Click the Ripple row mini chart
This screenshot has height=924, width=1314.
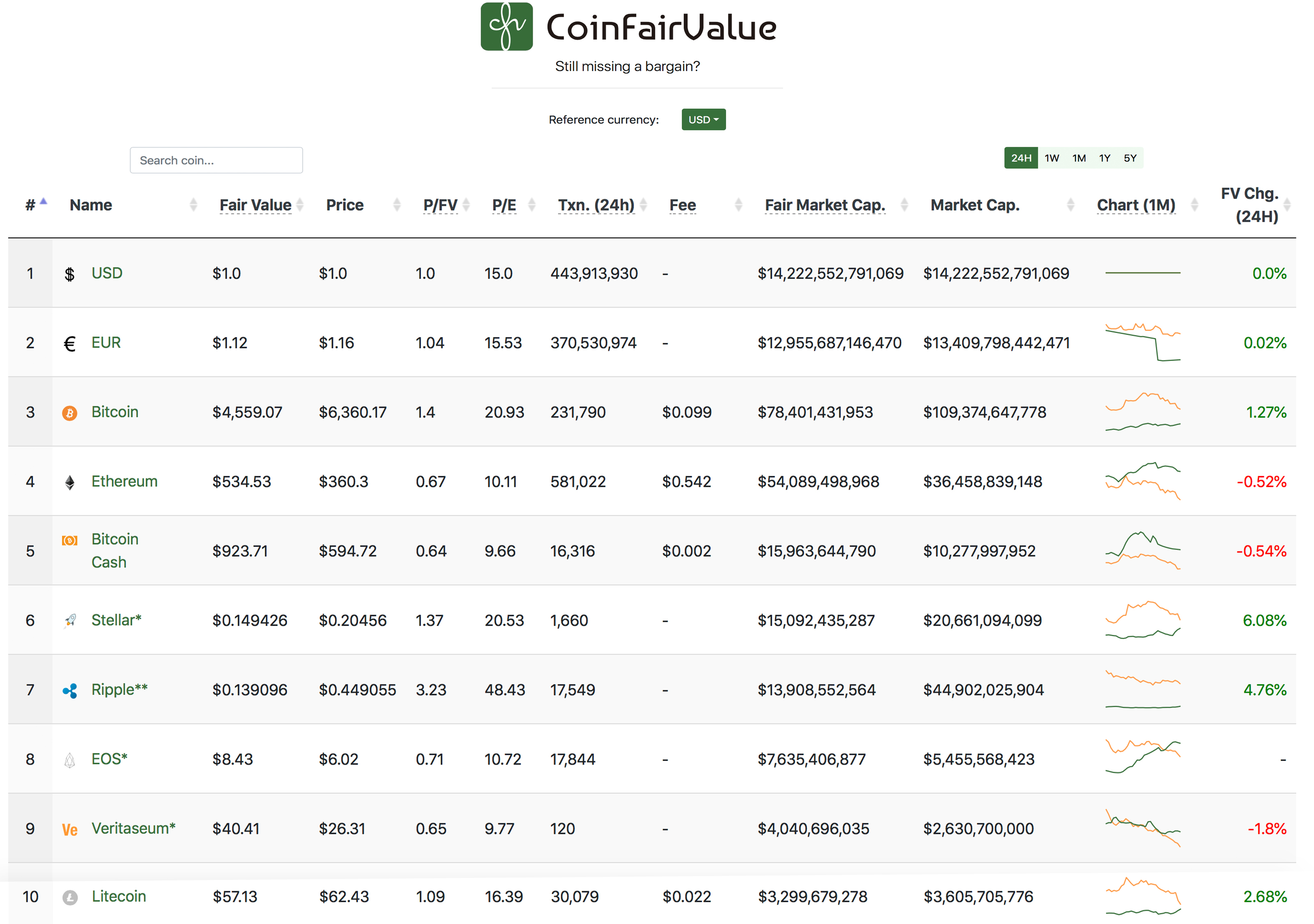1142,689
